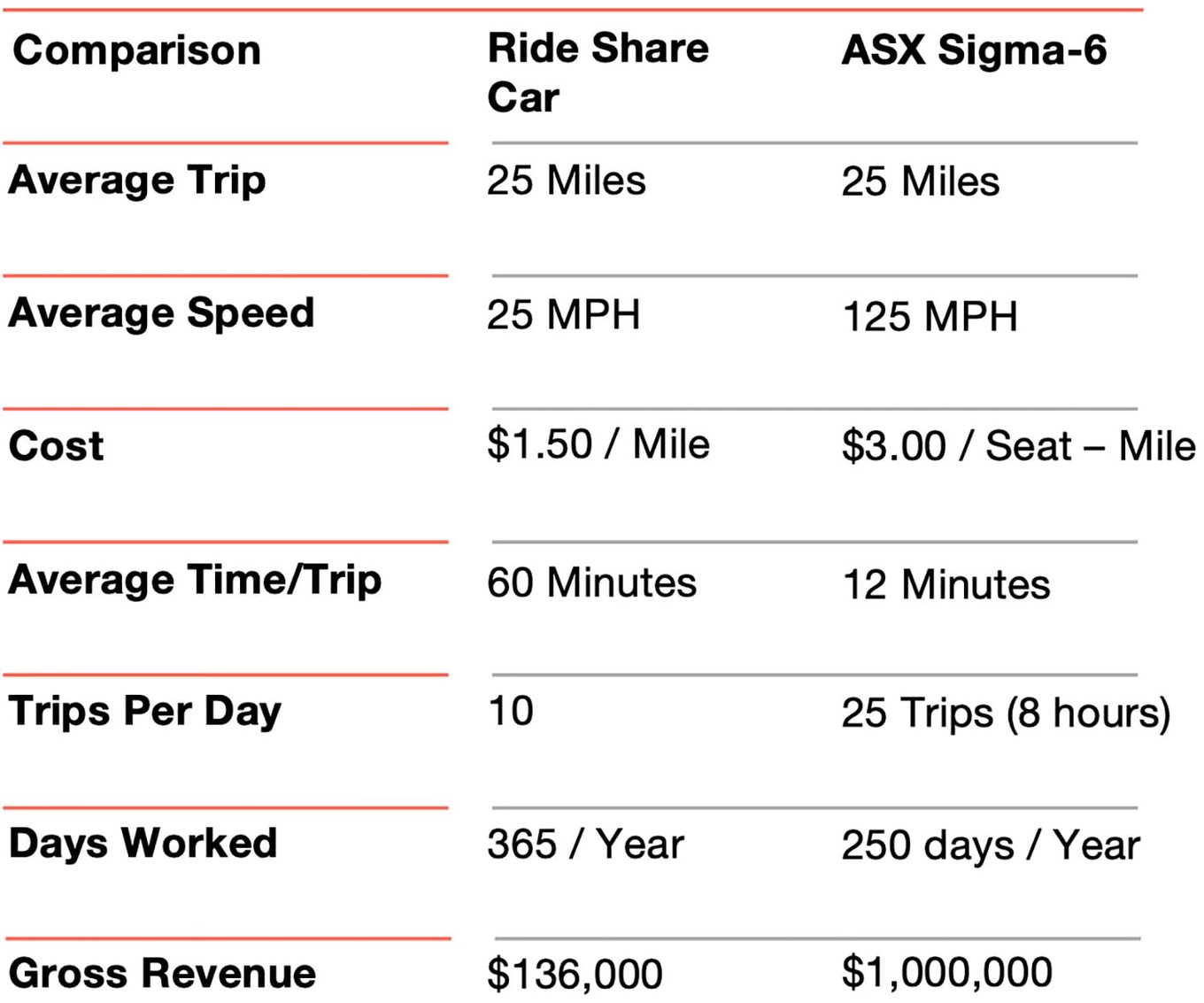Click the Average Trip row label
Screen dimensions: 1204x1003
coord(137,181)
